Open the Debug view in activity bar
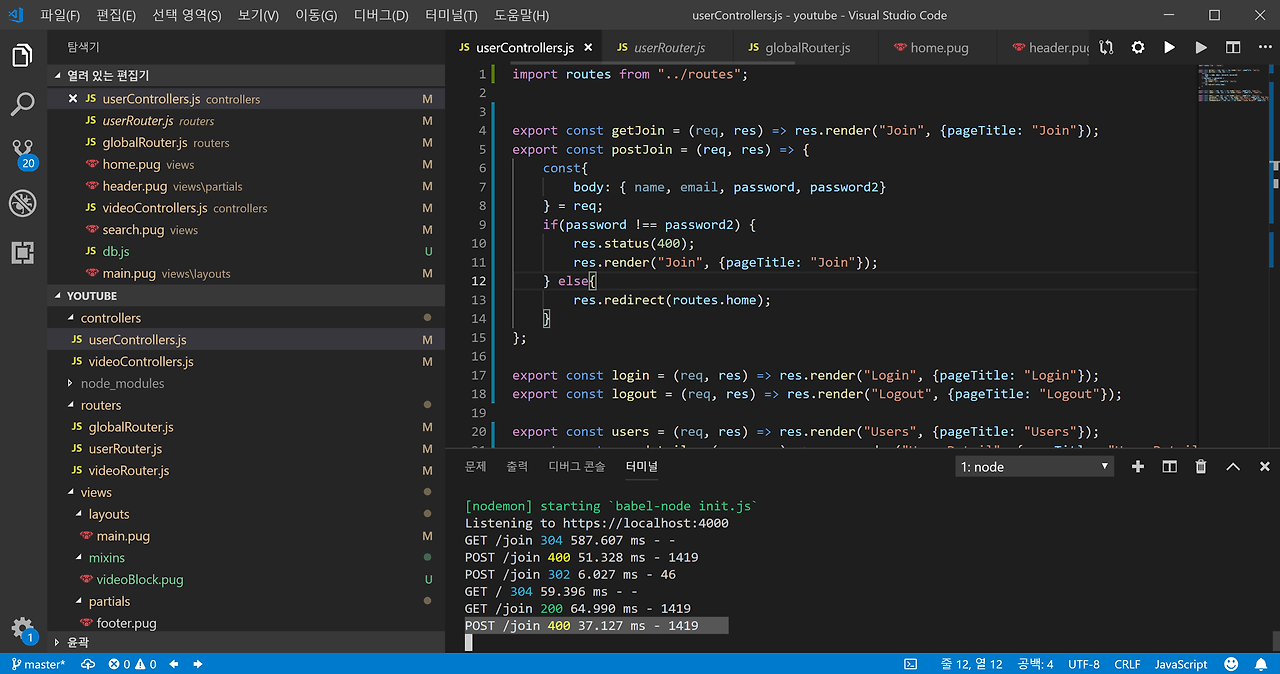This screenshot has width=1280, height=674. pyautogui.click(x=22, y=204)
